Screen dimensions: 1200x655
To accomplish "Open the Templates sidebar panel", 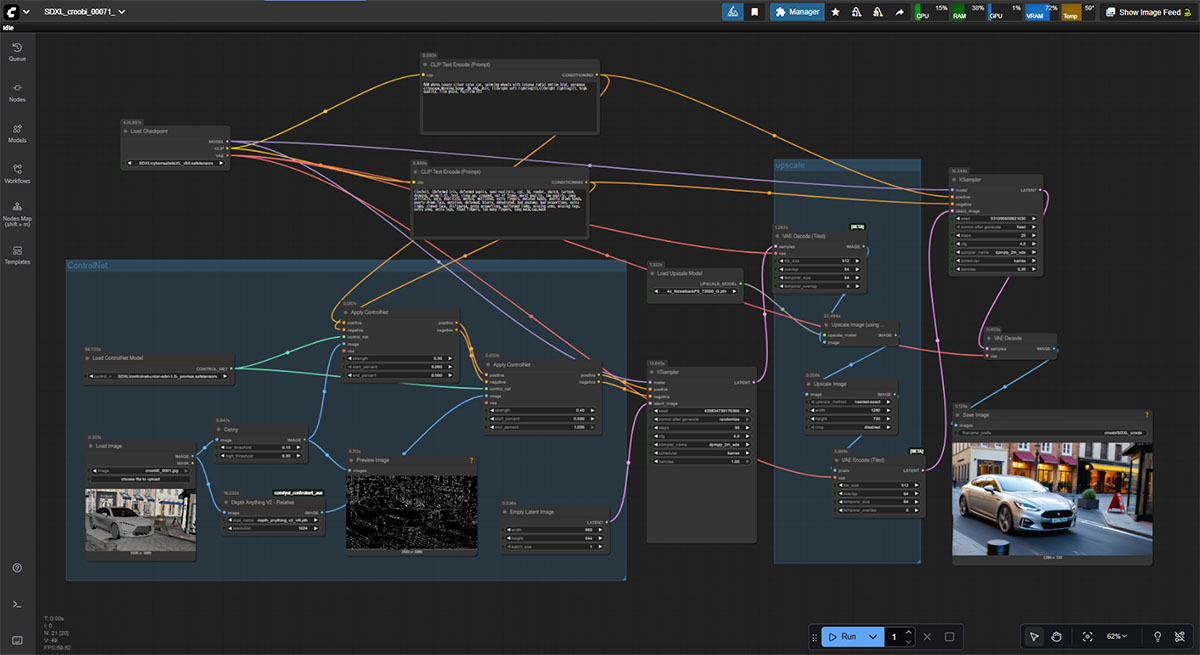I will 17,255.
